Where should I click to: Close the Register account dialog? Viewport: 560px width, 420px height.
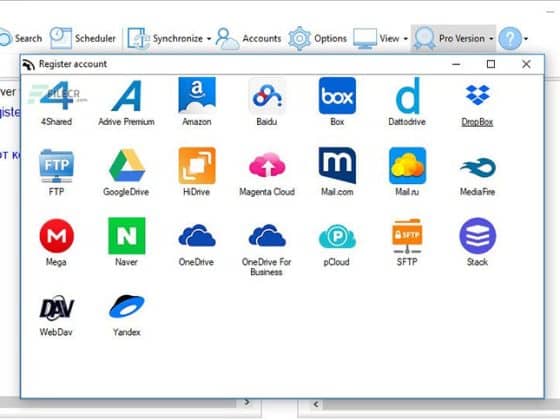pyautogui.click(x=526, y=64)
